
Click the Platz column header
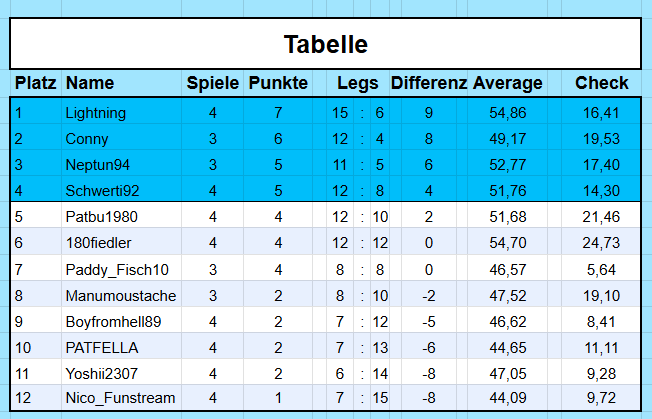point(36,83)
